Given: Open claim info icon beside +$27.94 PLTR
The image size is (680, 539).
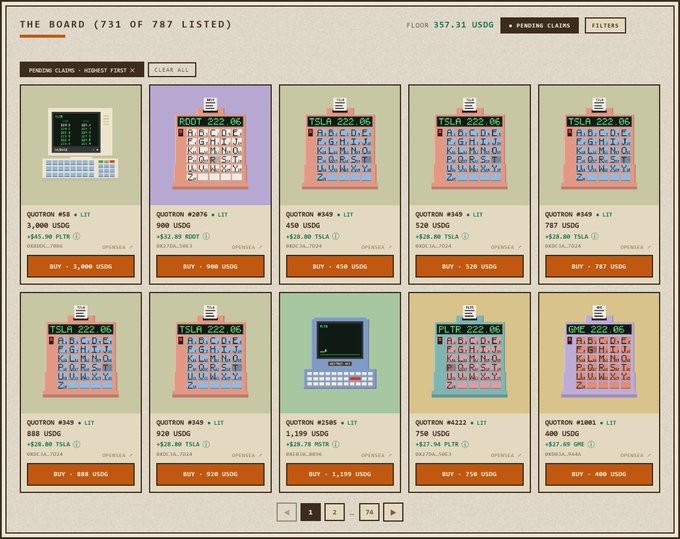Looking at the screenshot, I should [x=465, y=444].
